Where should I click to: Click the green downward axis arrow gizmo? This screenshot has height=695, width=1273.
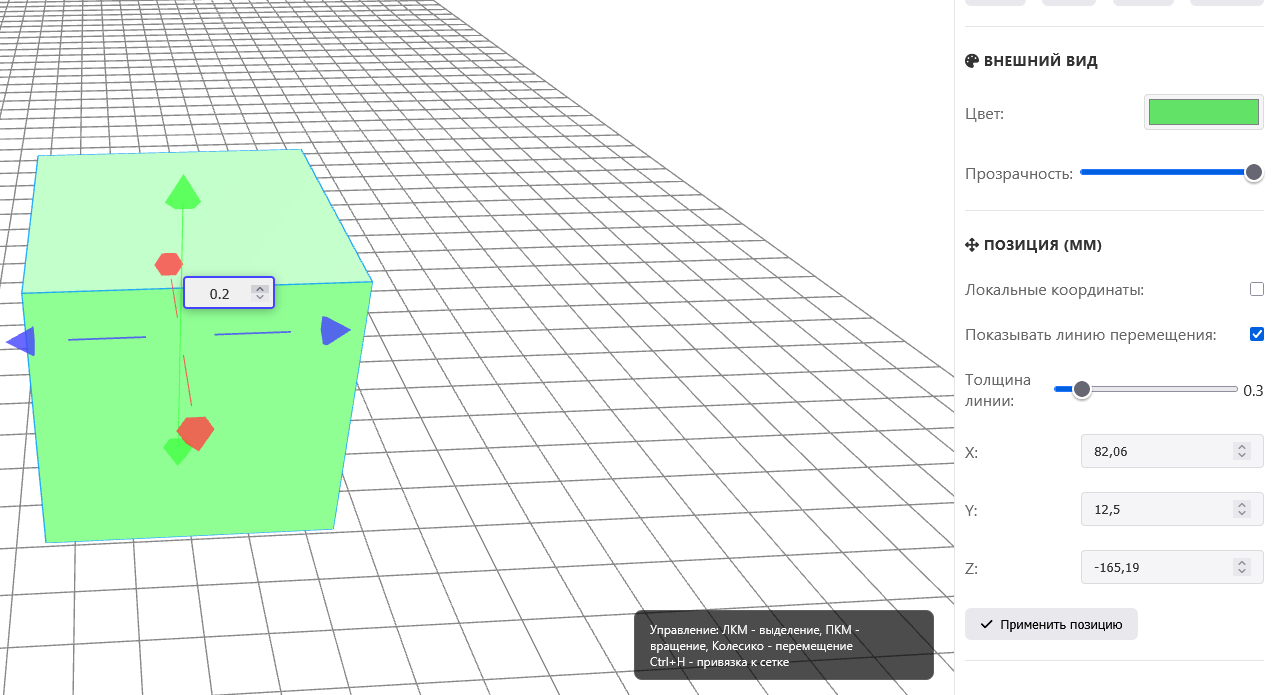coord(177,451)
